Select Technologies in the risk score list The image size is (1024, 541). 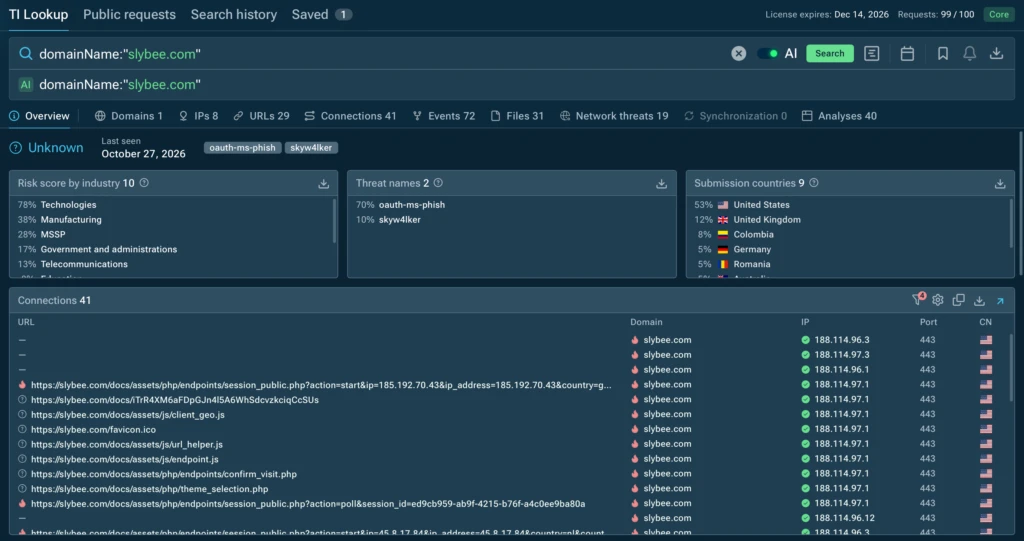click(x=68, y=205)
